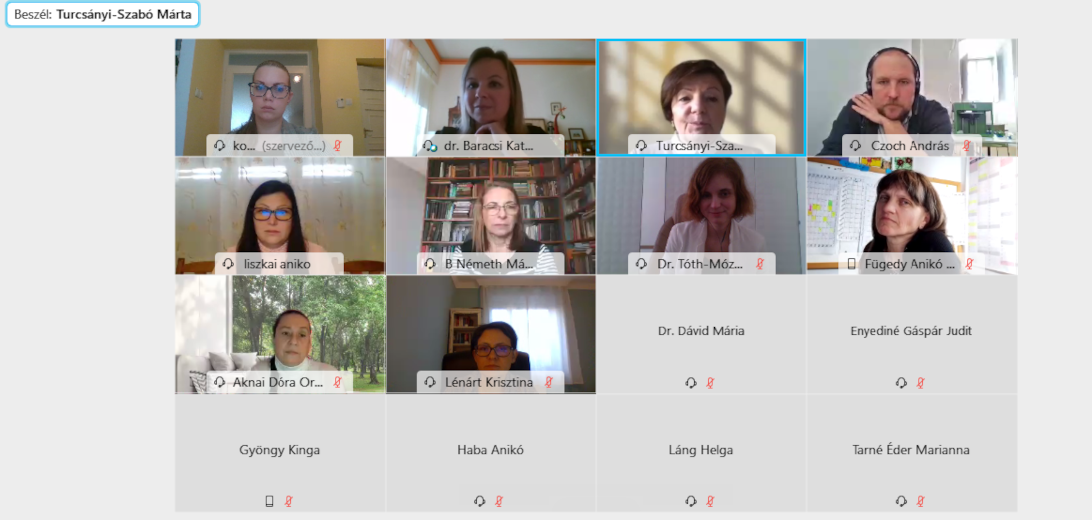Viewport: 1092px width, 520px height.
Task: Click the muted microphone icon under Haba Anikó
Action: pos(499,501)
